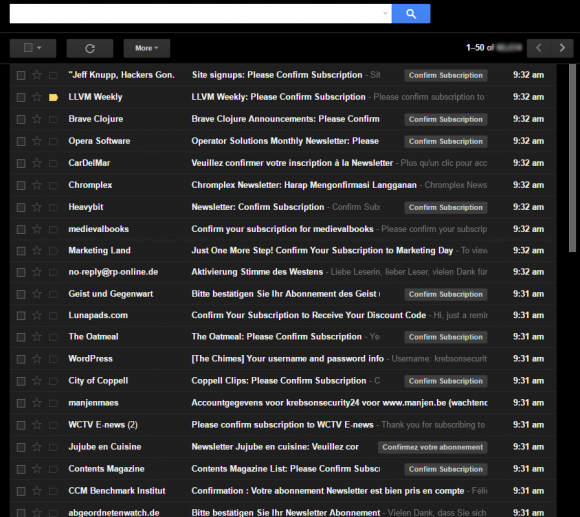Screen dimensions: 580x517
Task: Click Confirm Subscription on The Oatmeal row
Action: 446,337
